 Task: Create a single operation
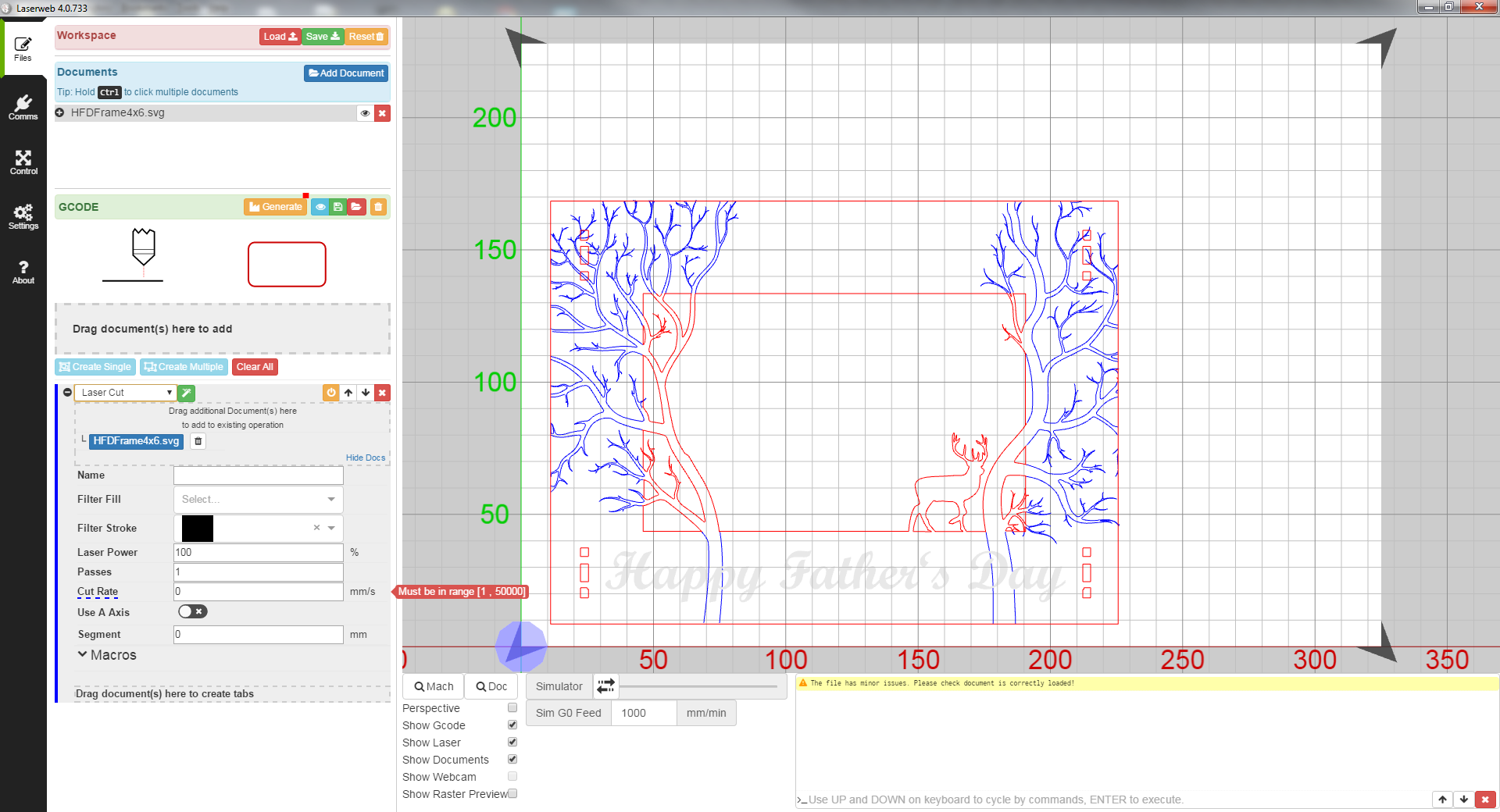(95, 367)
